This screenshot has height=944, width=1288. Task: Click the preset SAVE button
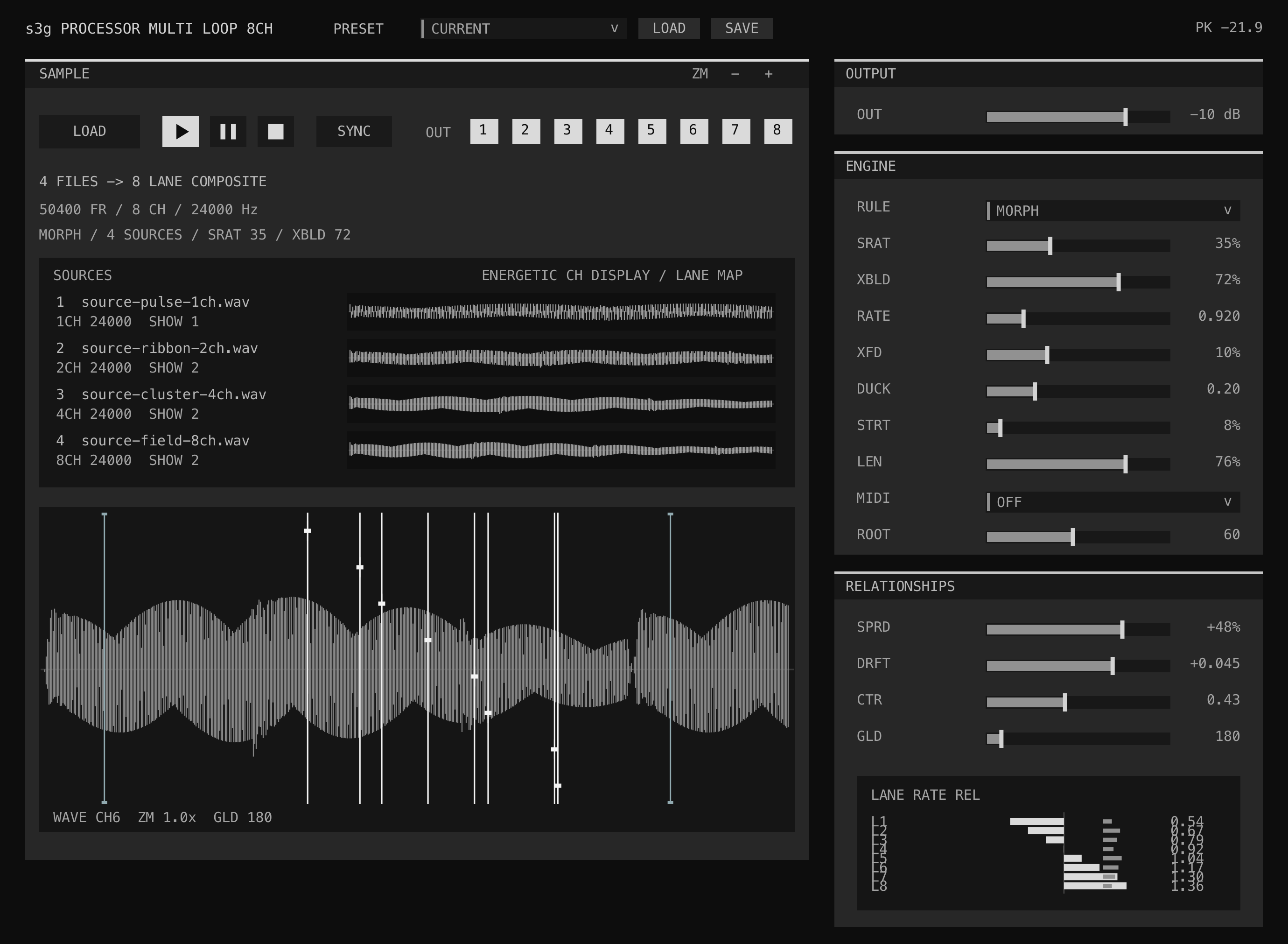pyautogui.click(x=742, y=28)
